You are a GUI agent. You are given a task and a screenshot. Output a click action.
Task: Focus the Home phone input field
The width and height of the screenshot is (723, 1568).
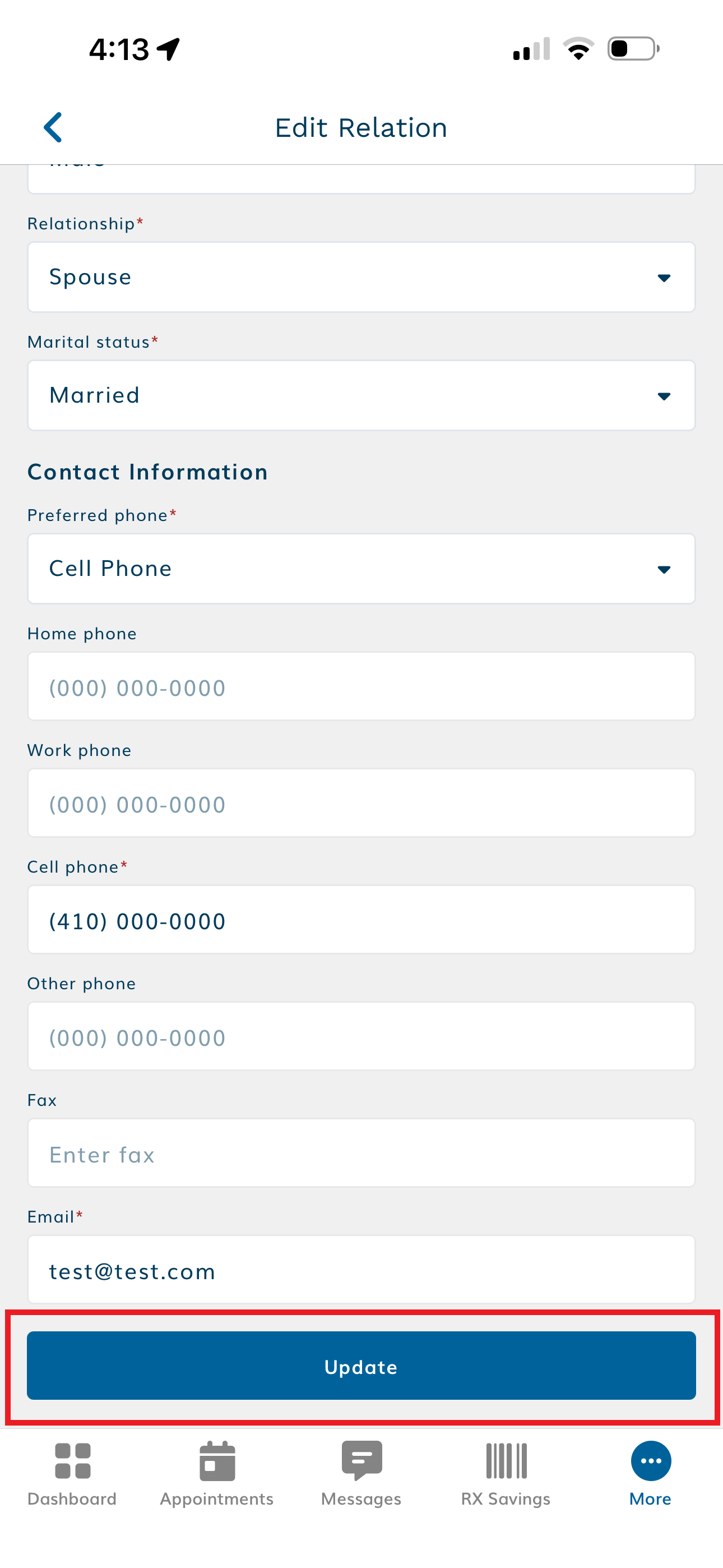tap(361, 687)
